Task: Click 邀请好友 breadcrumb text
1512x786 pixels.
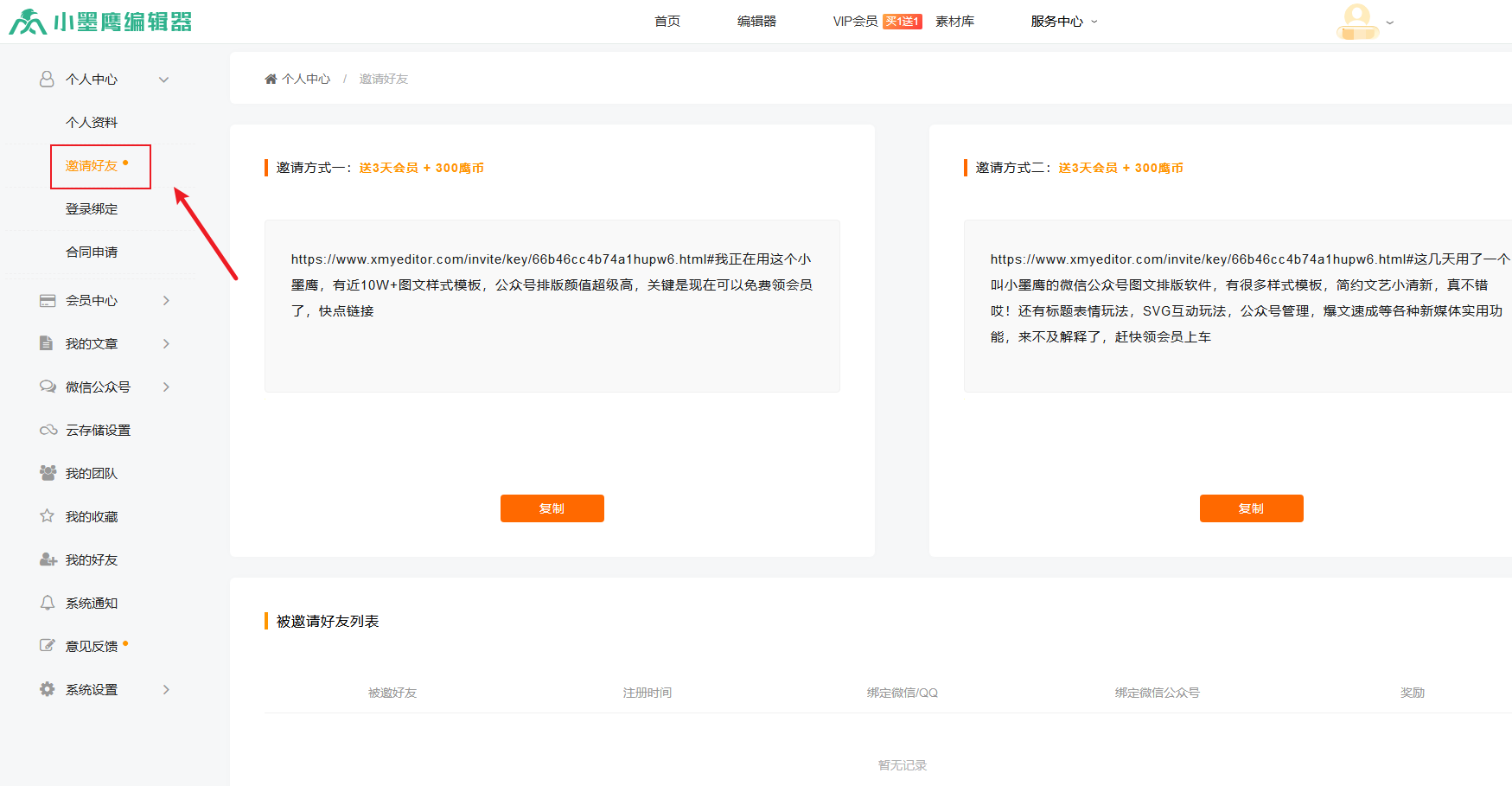Action: (x=384, y=79)
